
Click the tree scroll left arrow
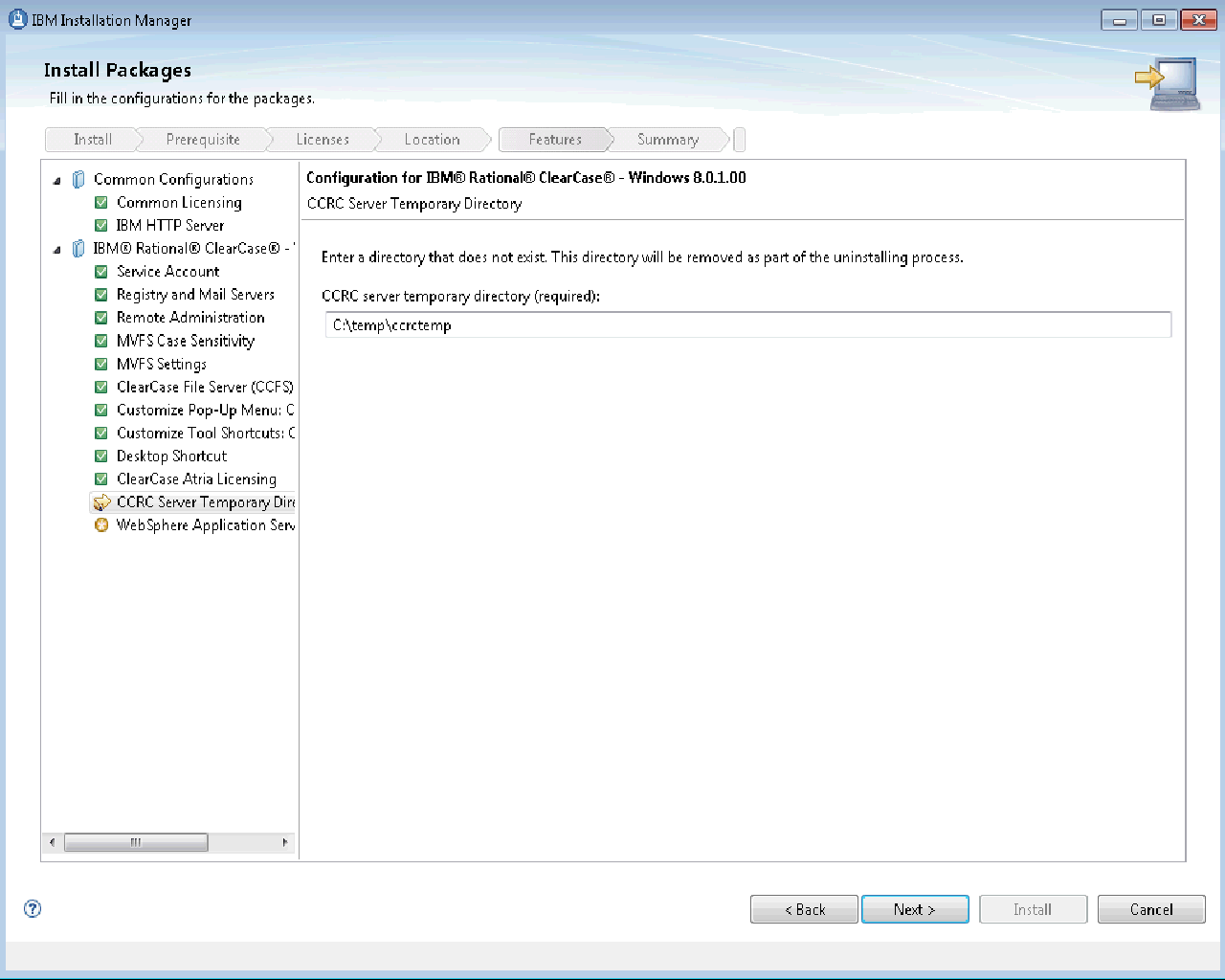(x=53, y=842)
